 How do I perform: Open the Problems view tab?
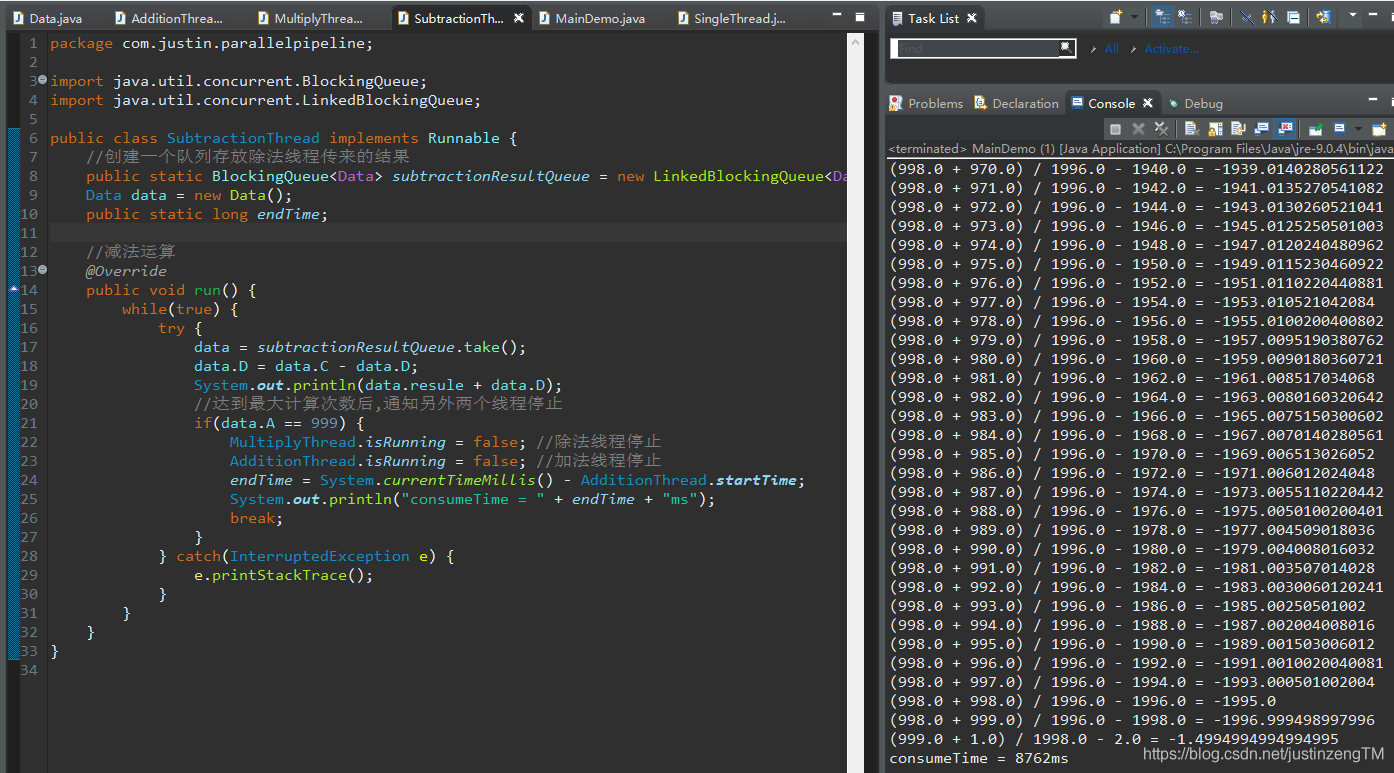point(926,103)
